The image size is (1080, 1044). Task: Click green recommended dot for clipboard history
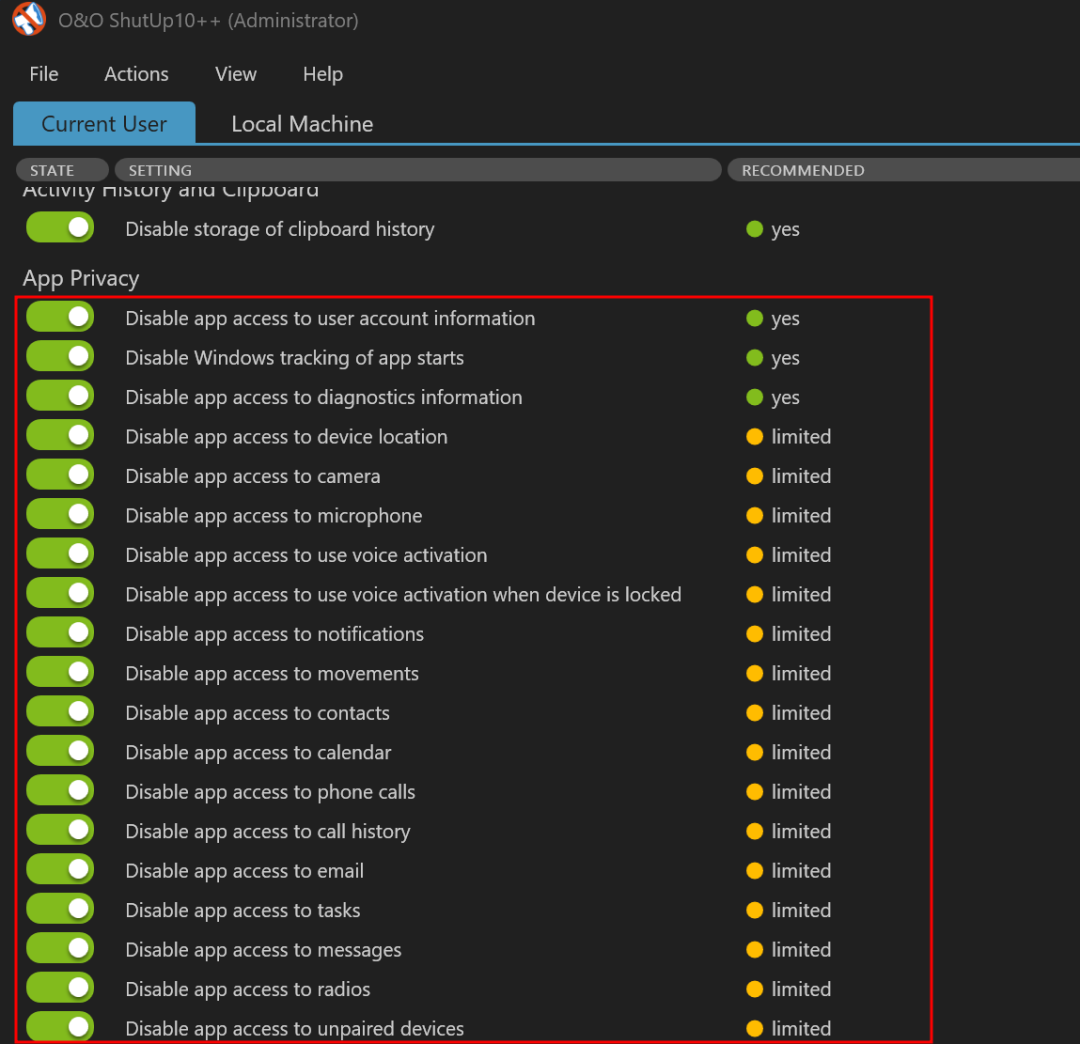754,229
